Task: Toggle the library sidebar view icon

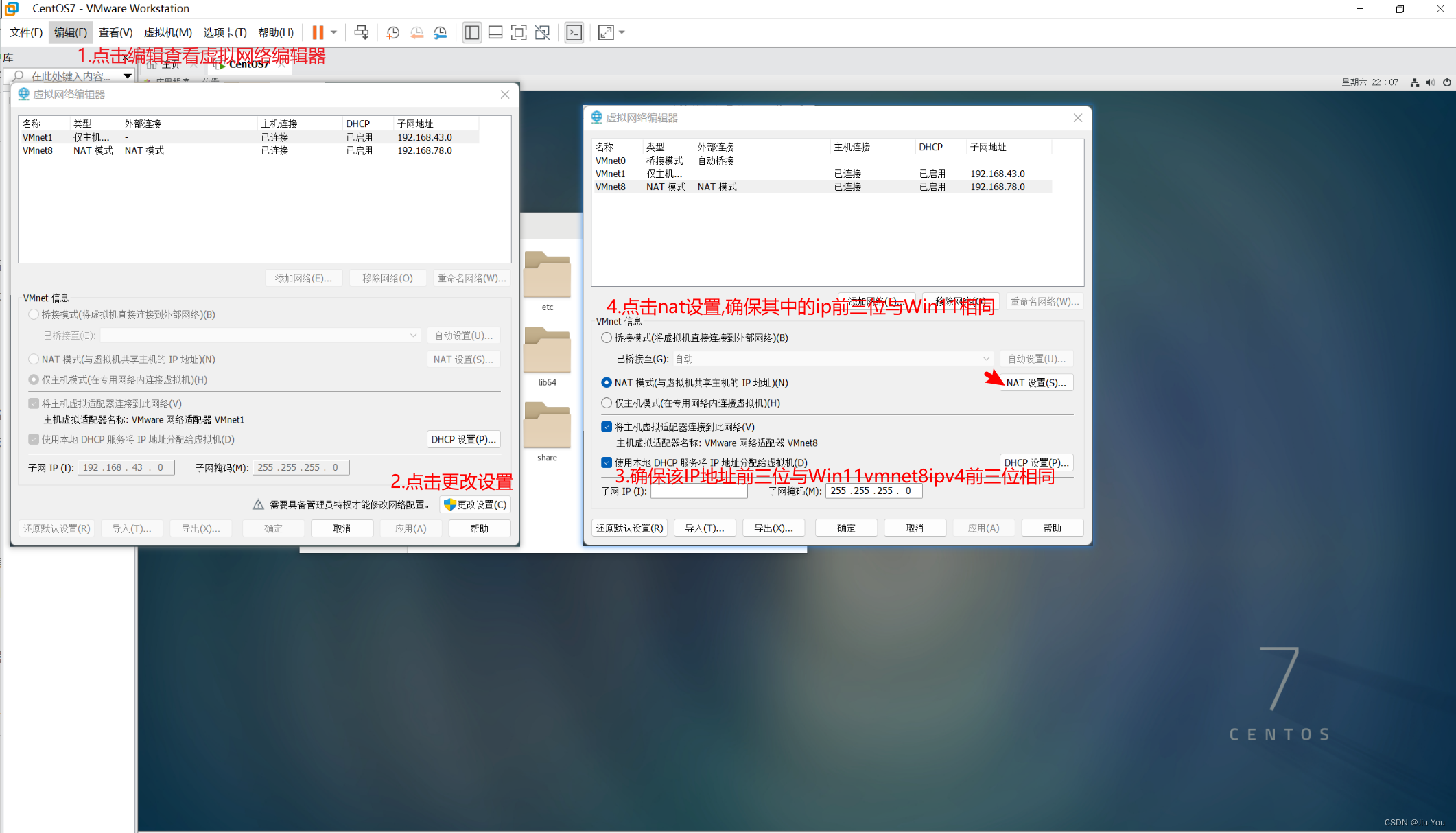Action: tap(472, 32)
